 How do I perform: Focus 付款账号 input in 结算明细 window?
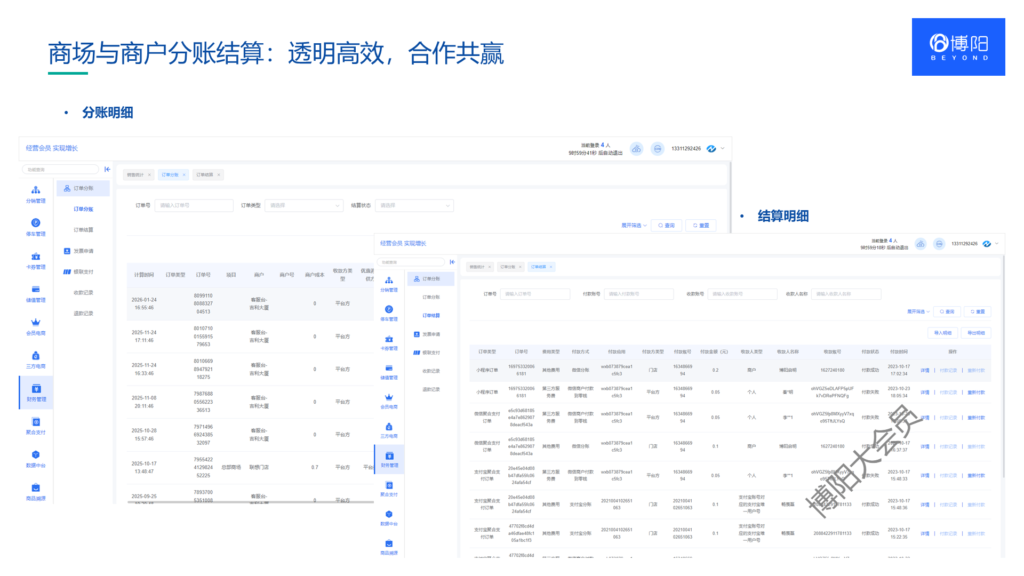click(639, 294)
